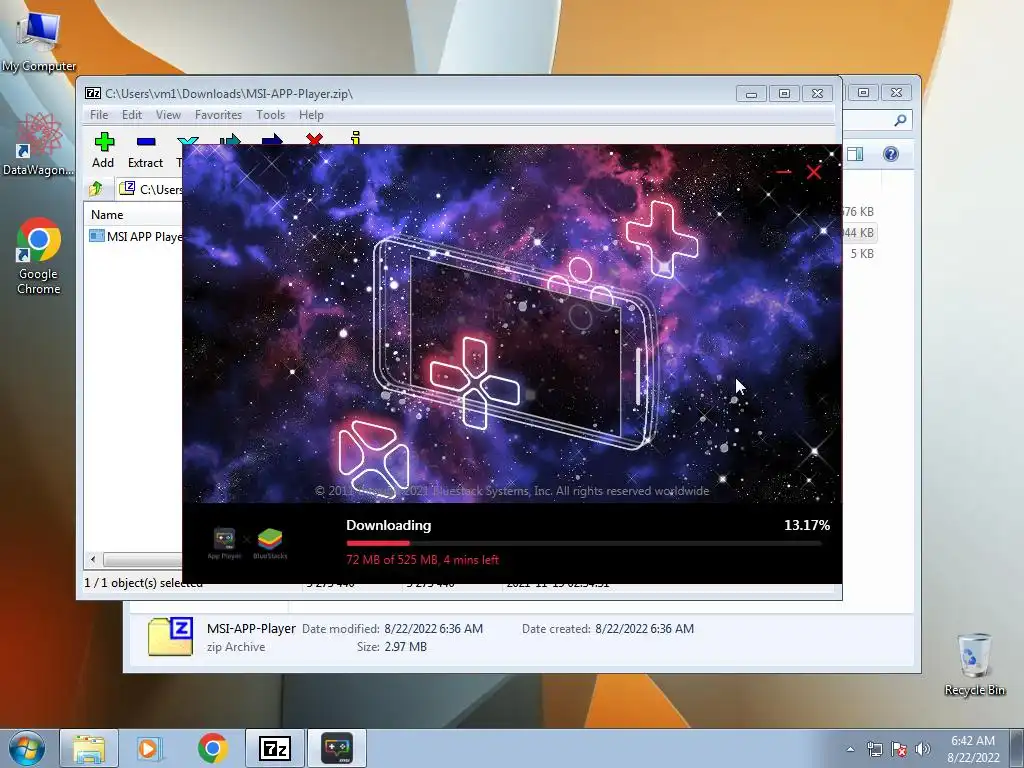Click the download progress bar in installer
Image resolution: width=1024 pixels, height=768 pixels.
(x=584, y=543)
